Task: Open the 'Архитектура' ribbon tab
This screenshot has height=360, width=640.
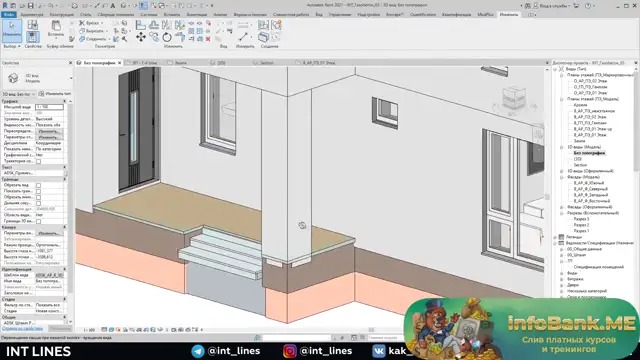Action: tap(32, 14)
